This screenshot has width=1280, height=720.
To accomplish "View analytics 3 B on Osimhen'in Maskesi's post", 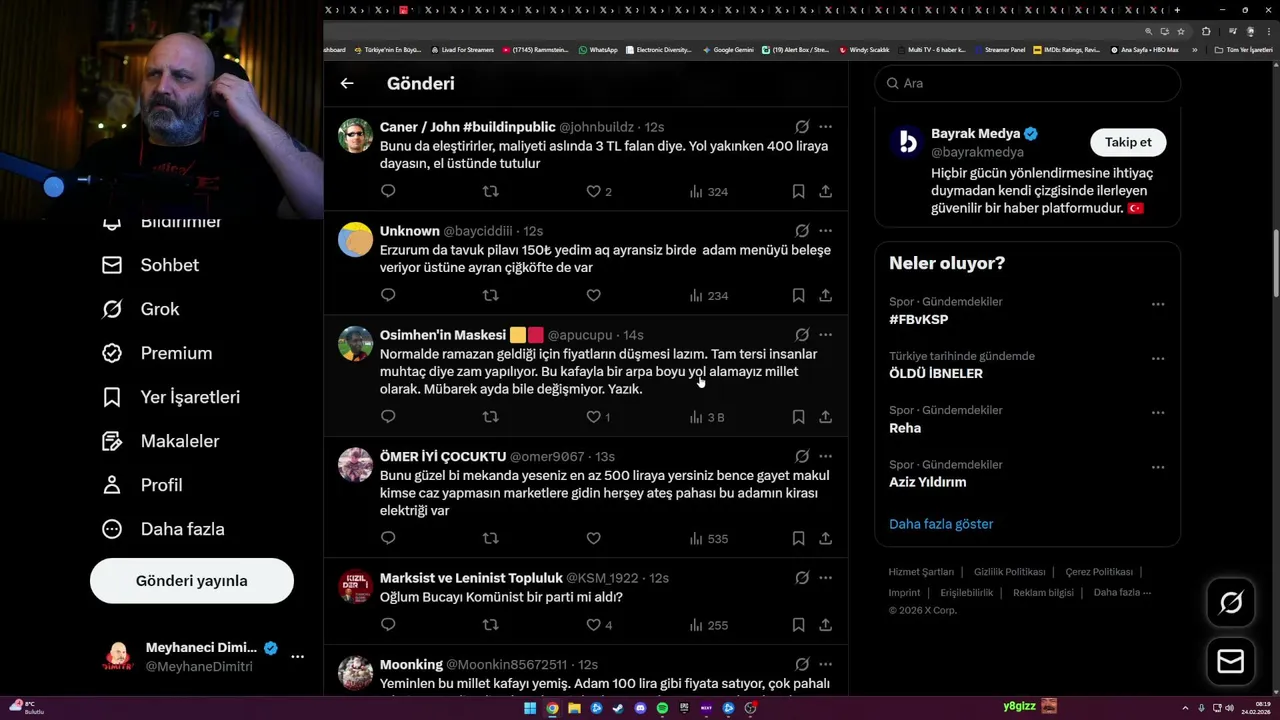I will click(707, 417).
